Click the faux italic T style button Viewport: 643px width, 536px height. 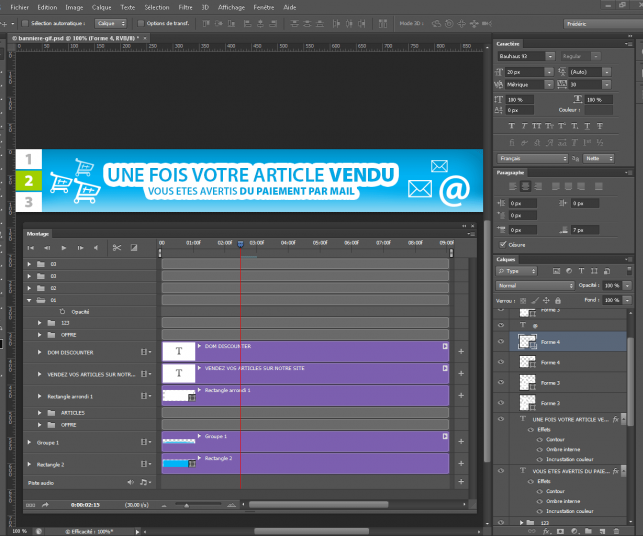[x=524, y=126]
